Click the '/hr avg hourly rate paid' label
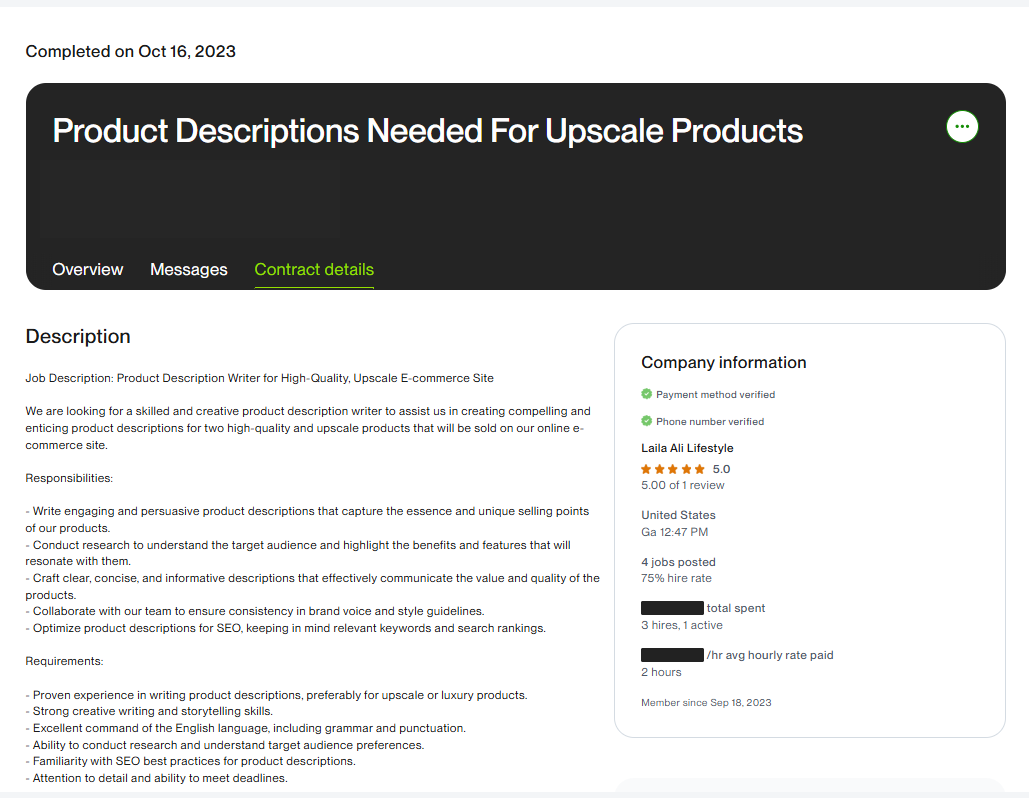The width and height of the screenshot is (1029, 798). click(x=770, y=655)
